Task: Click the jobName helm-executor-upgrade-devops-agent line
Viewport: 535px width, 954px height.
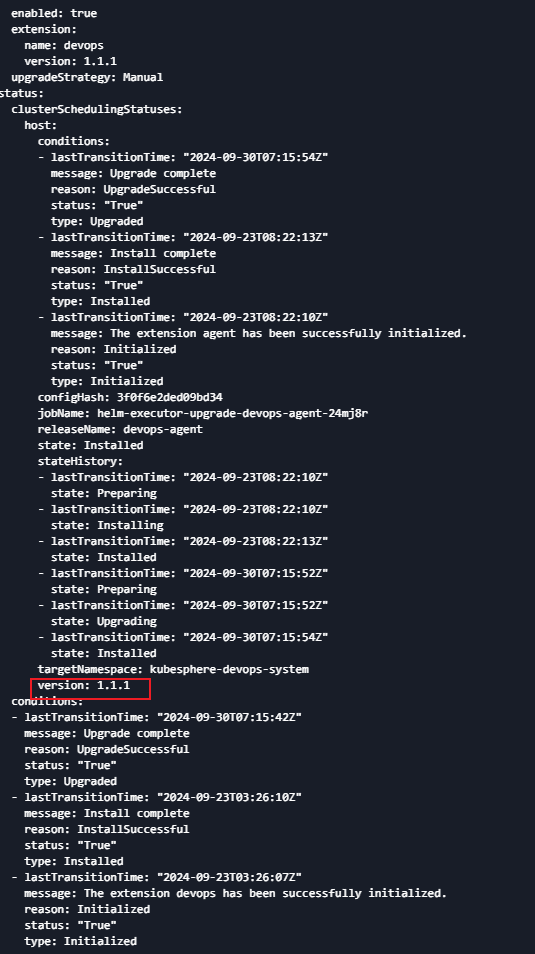Action: [x=203, y=413]
